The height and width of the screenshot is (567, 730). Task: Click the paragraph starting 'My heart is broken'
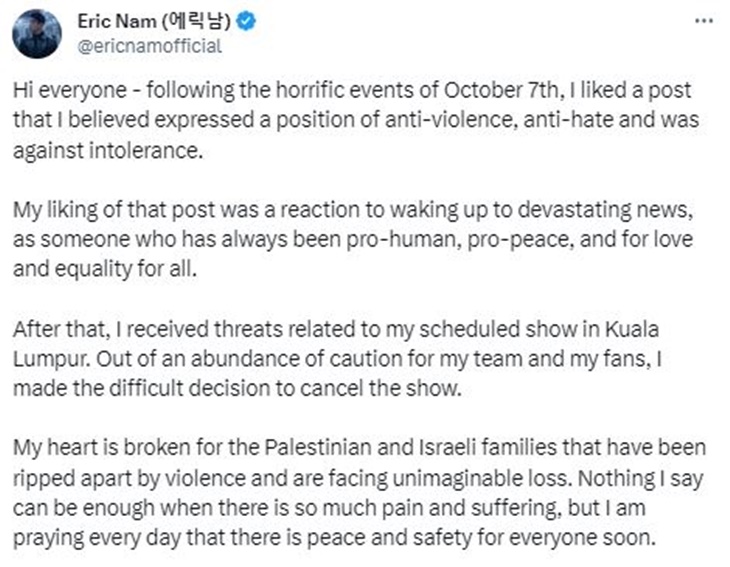(359, 493)
